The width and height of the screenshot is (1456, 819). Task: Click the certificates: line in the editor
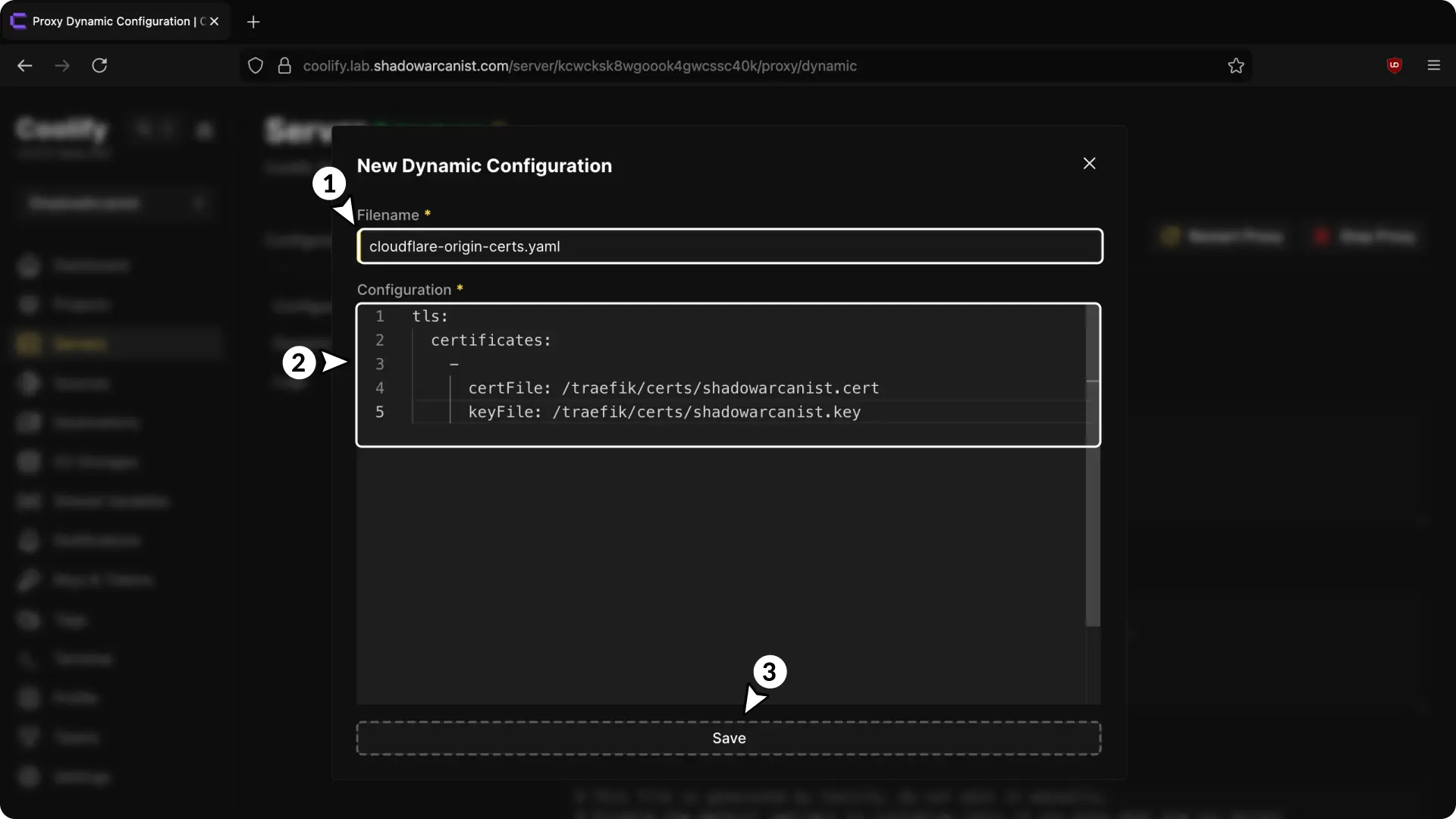491,340
